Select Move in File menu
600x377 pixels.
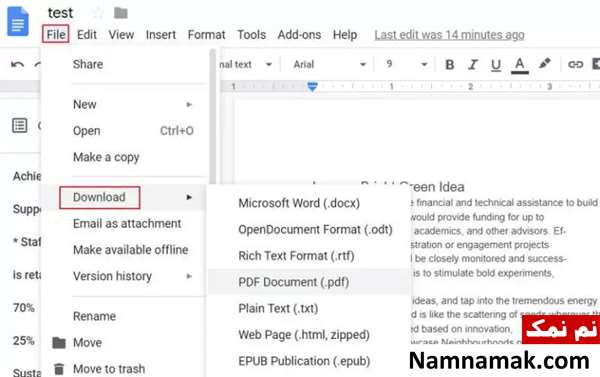point(124,343)
